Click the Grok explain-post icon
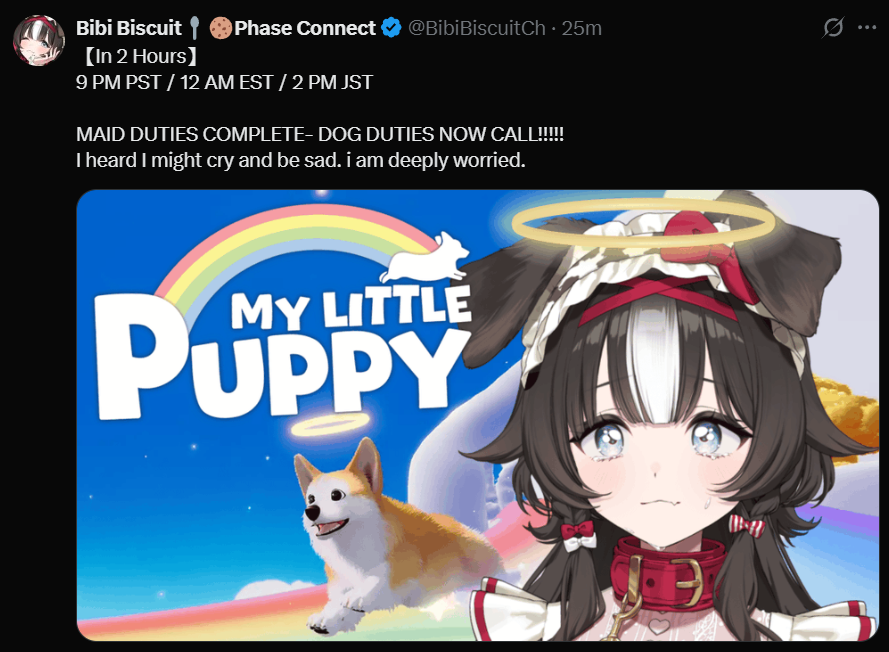889x652 pixels. [x=832, y=27]
